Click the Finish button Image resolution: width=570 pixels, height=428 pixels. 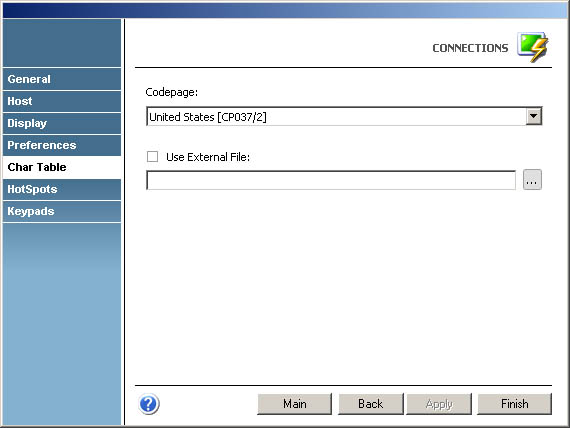(x=514, y=404)
